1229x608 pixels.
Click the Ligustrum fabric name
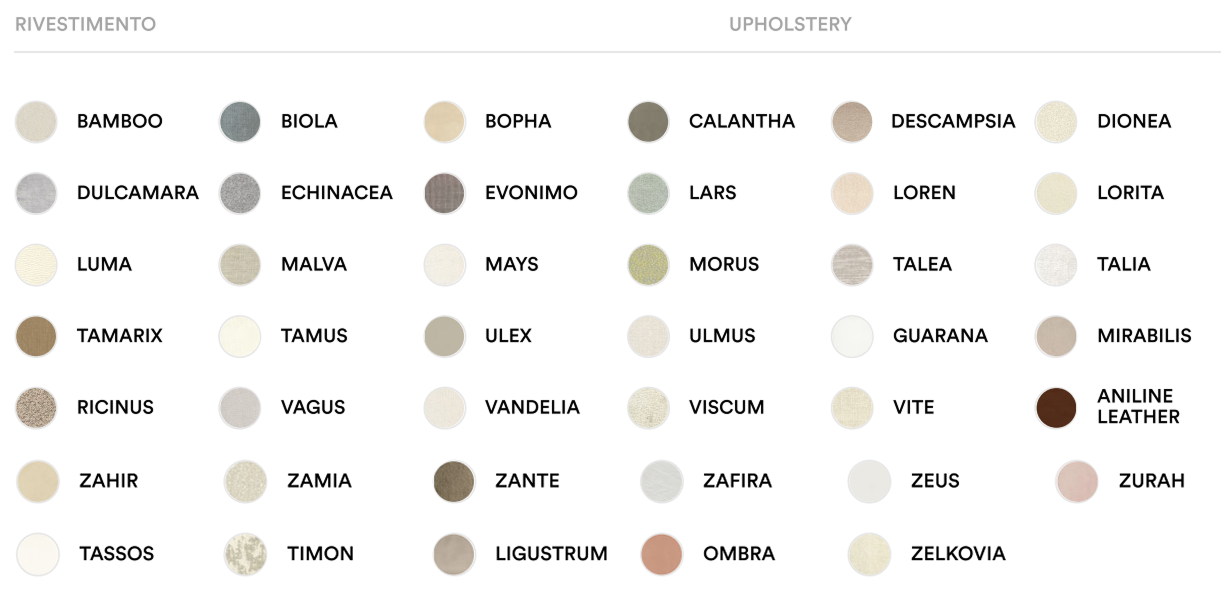pos(551,554)
